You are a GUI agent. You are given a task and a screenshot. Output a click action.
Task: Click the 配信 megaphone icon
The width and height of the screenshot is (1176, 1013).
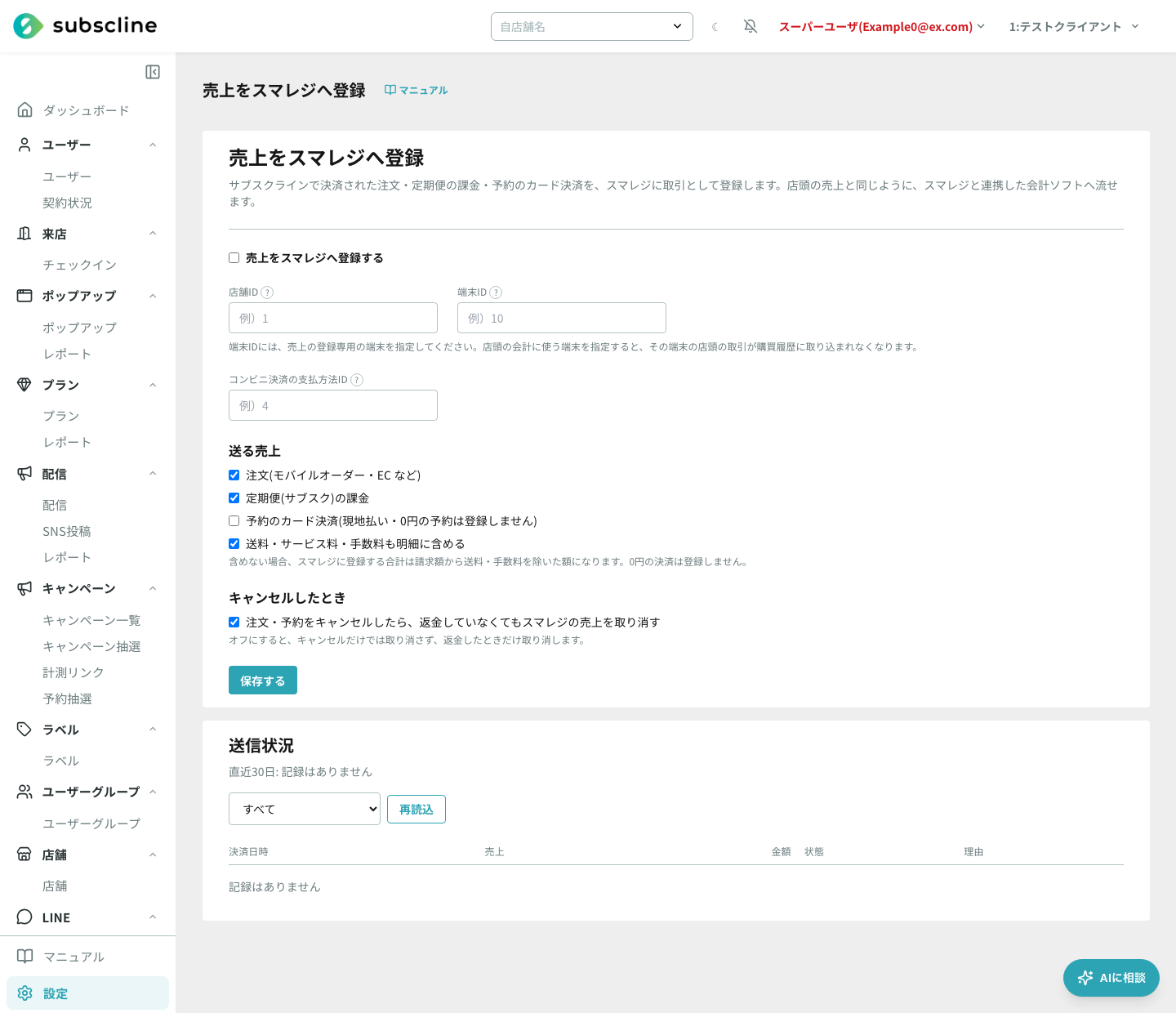coord(24,474)
